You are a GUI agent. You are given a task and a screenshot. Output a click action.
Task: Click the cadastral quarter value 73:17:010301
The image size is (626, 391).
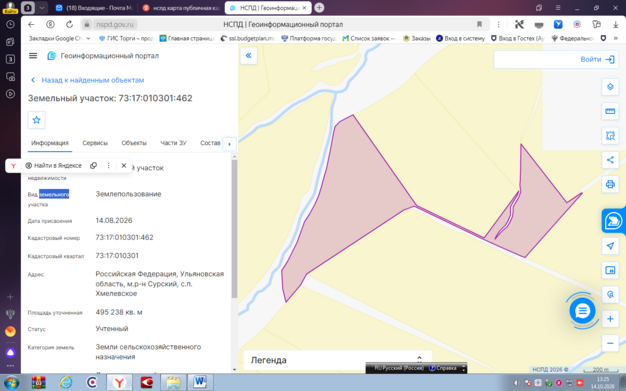(x=117, y=255)
